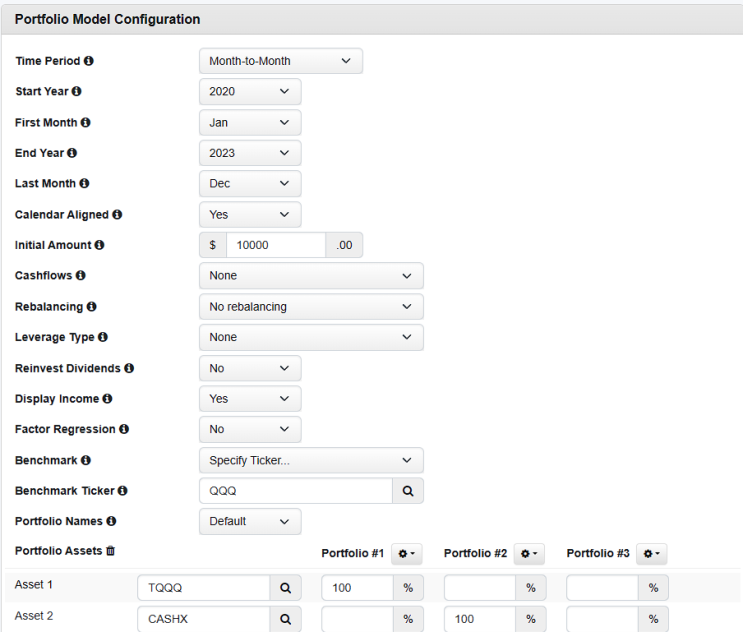Click the info icon beside Time Period
Image resolution: width=743 pixels, height=632 pixels.
89,61
